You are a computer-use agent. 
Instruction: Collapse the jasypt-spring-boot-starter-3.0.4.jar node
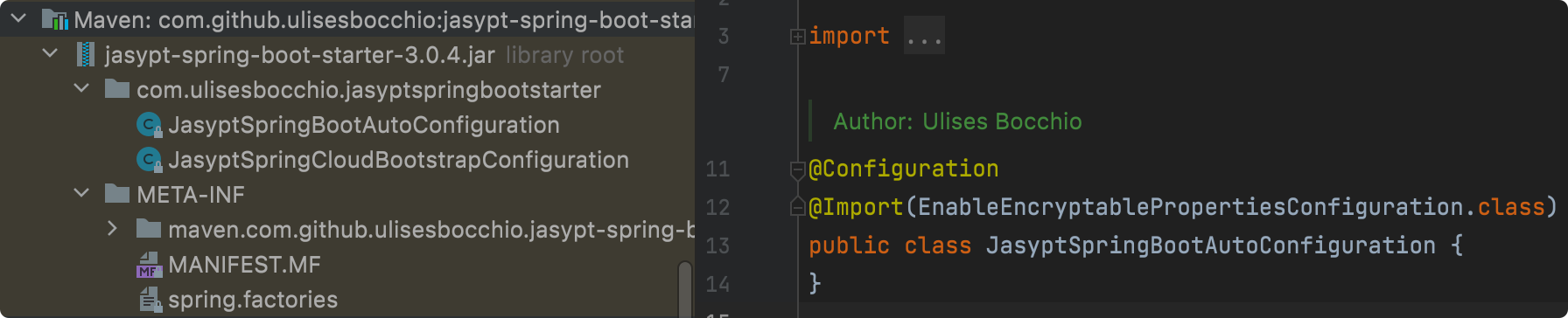(x=51, y=54)
